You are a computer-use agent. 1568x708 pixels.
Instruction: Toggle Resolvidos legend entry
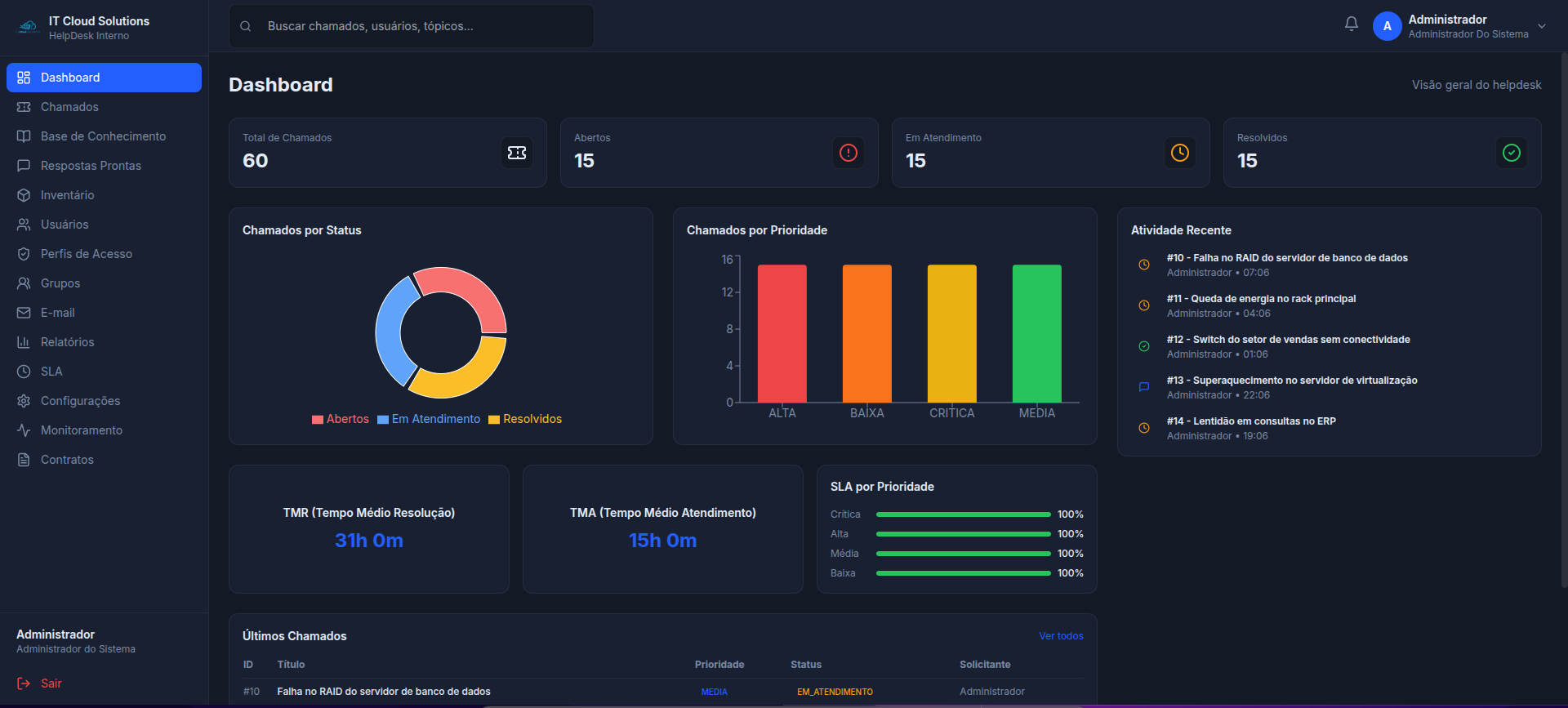click(x=525, y=419)
